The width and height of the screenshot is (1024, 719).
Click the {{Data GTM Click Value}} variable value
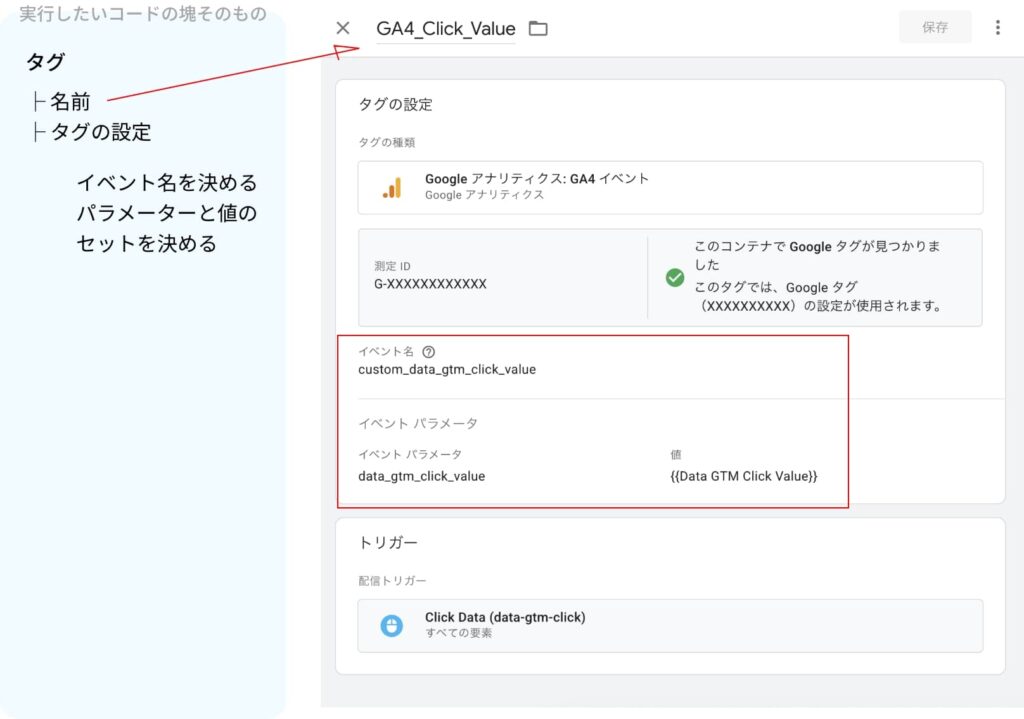point(743,476)
